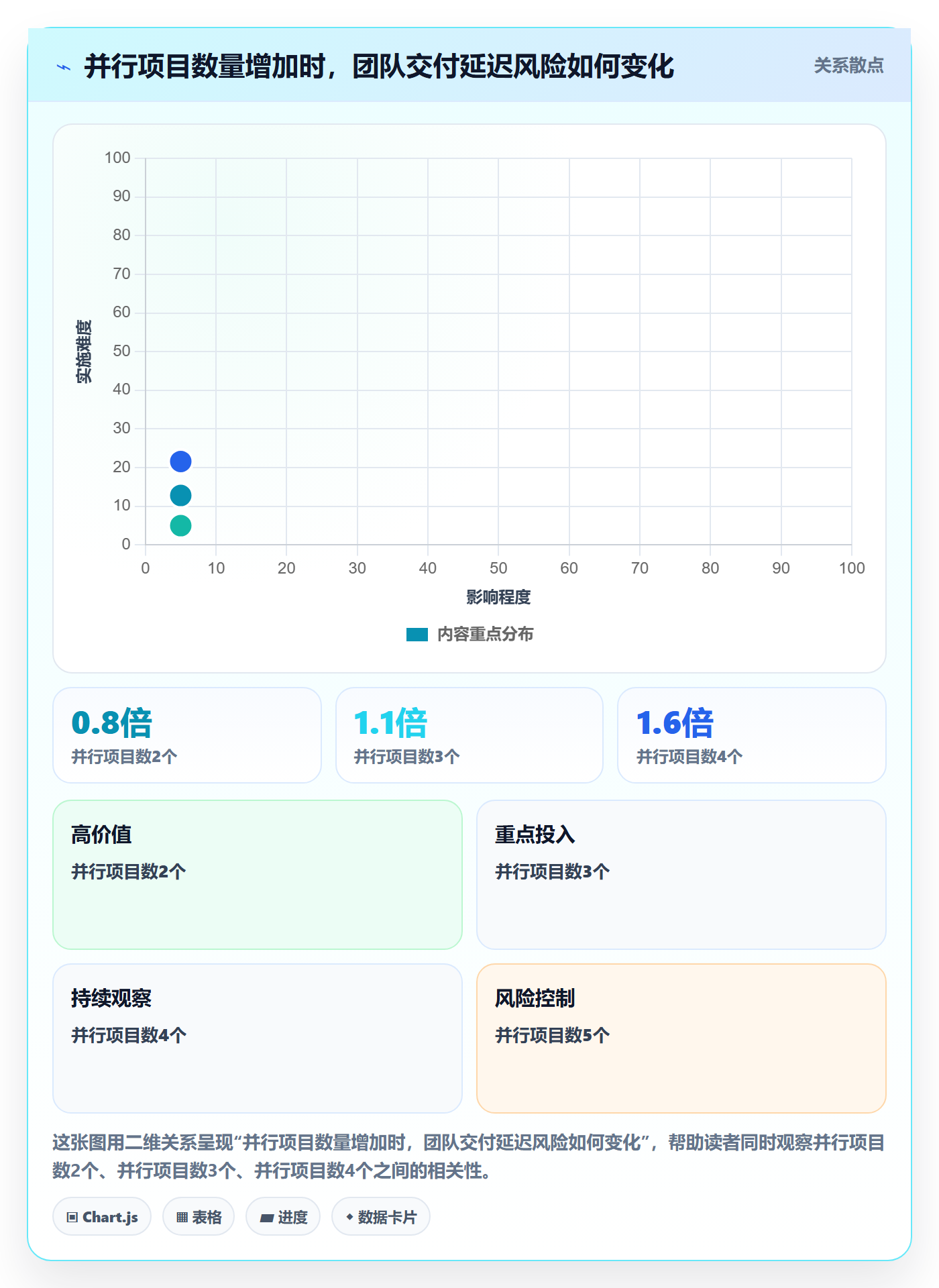The height and width of the screenshot is (1288, 939).
Task: Click 并行项目数4个 under 1.6倍
Action: point(689,757)
